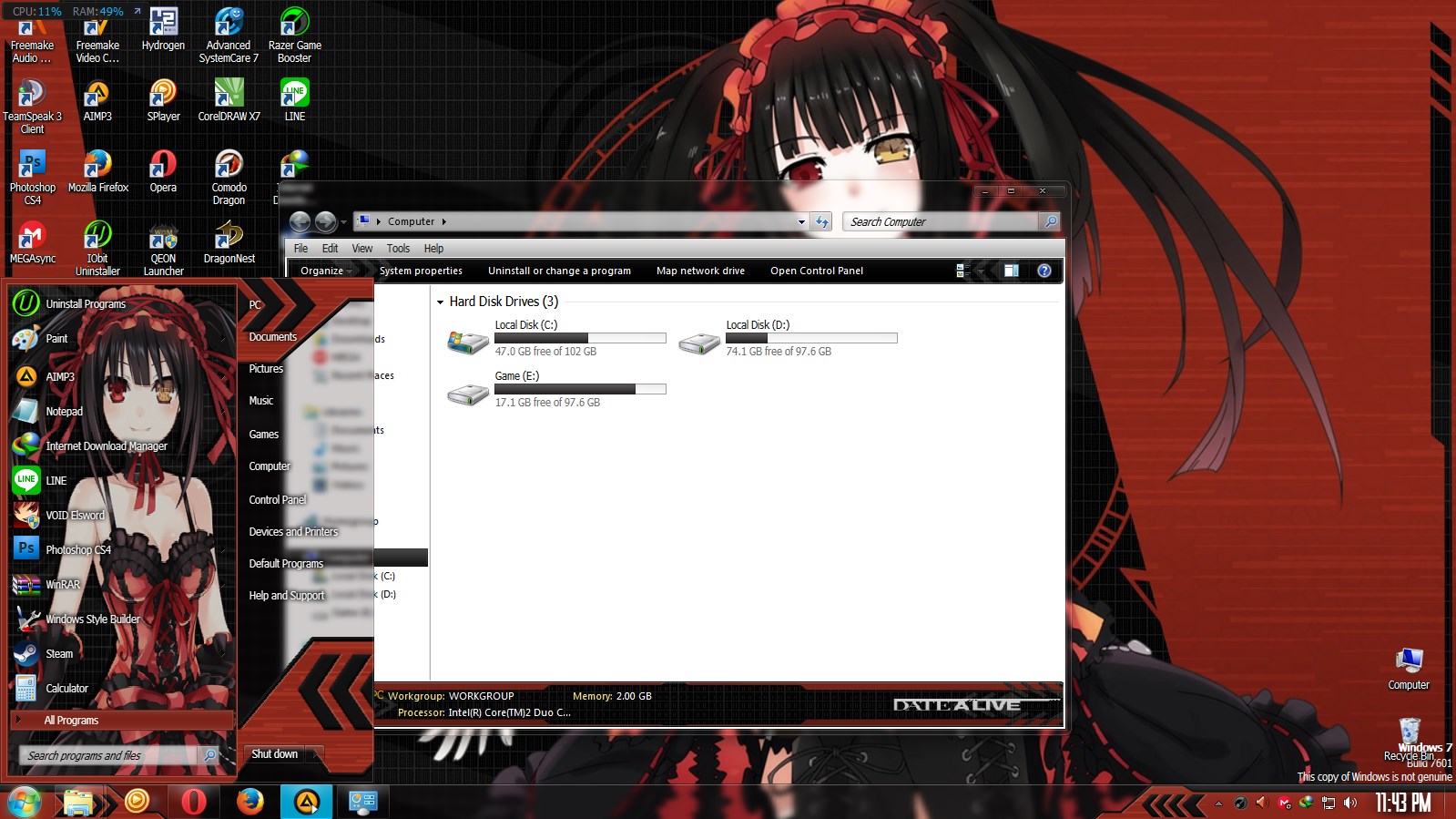Image resolution: width=1456 pixels, height=819 pixels.
Task: Open SPlayer desktop icon
Action: click(x=163, y=100)
